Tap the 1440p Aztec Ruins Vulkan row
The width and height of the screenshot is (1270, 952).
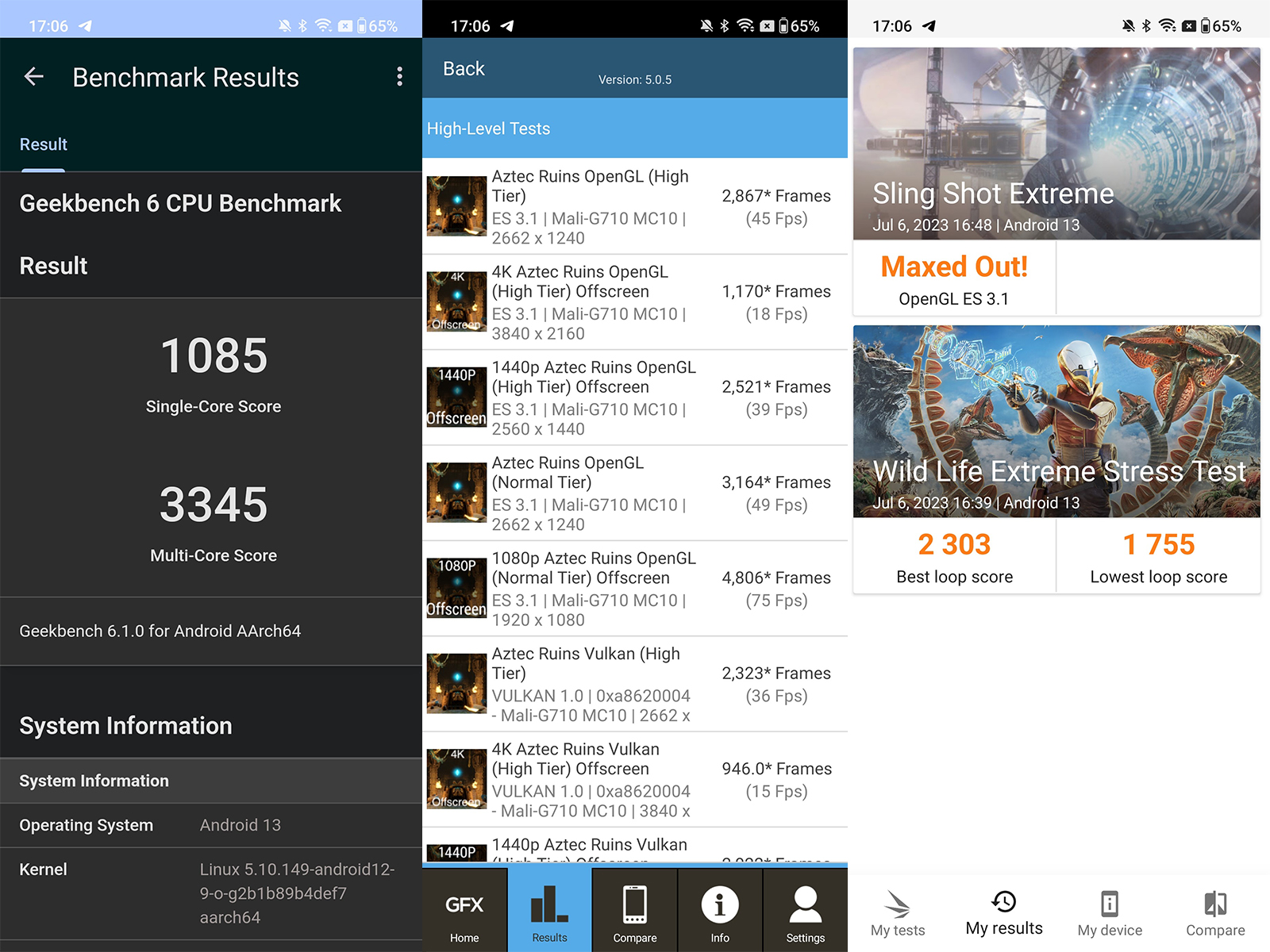coord(635,846)
